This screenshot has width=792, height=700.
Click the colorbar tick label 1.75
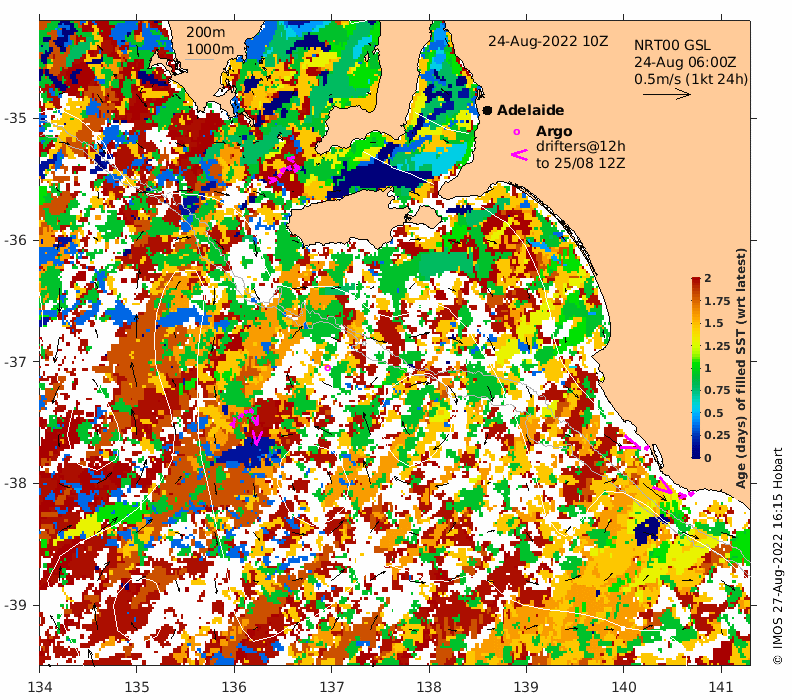click(717, 301)
